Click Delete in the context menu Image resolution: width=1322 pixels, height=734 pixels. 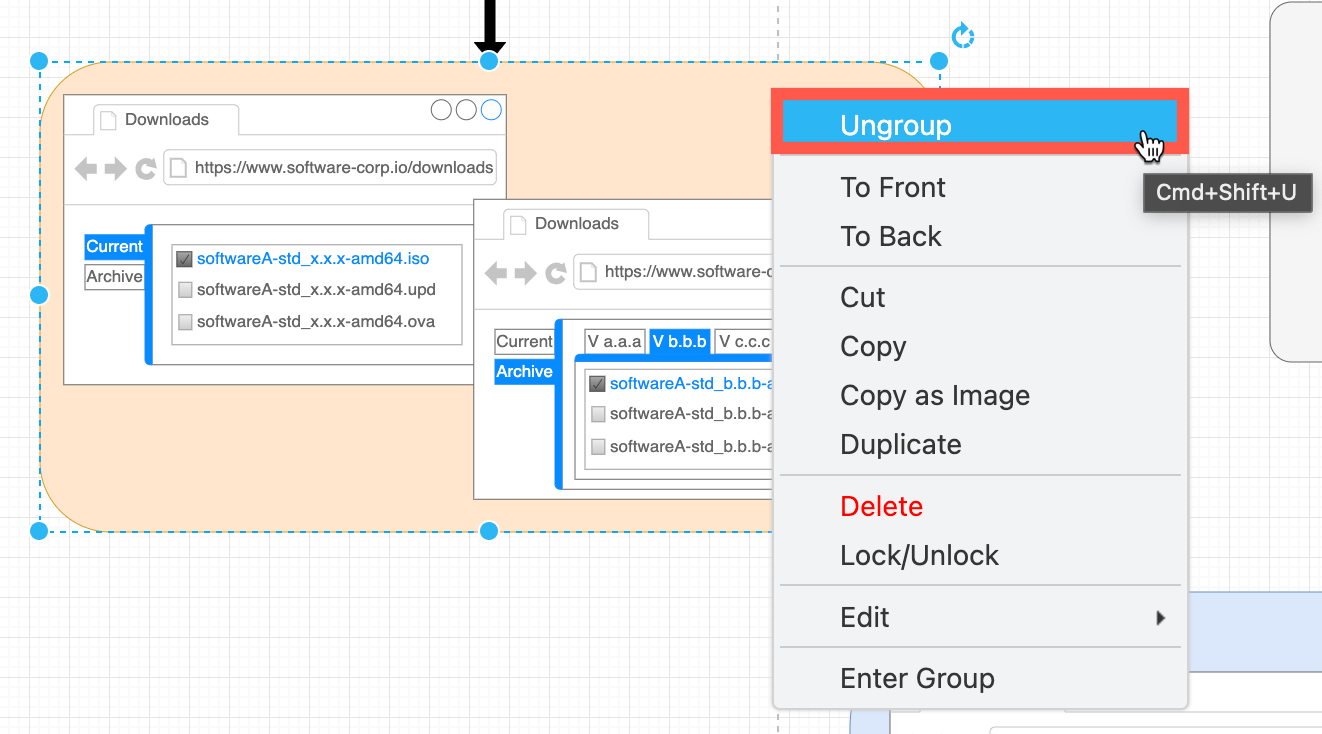click(881, 507)
